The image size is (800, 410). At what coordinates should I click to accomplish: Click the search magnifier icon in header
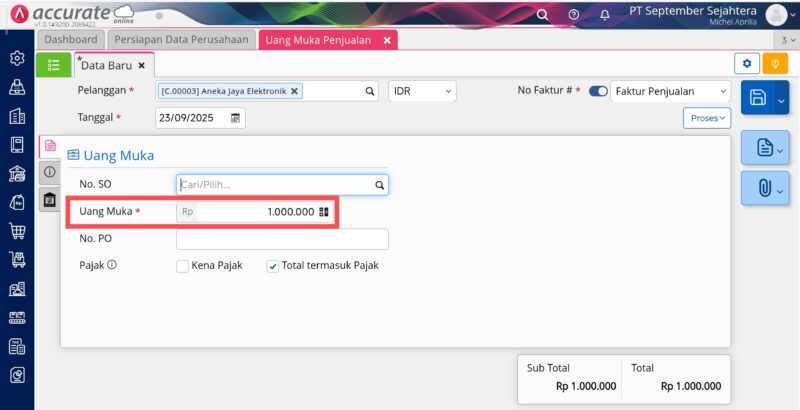coord(543,15)
